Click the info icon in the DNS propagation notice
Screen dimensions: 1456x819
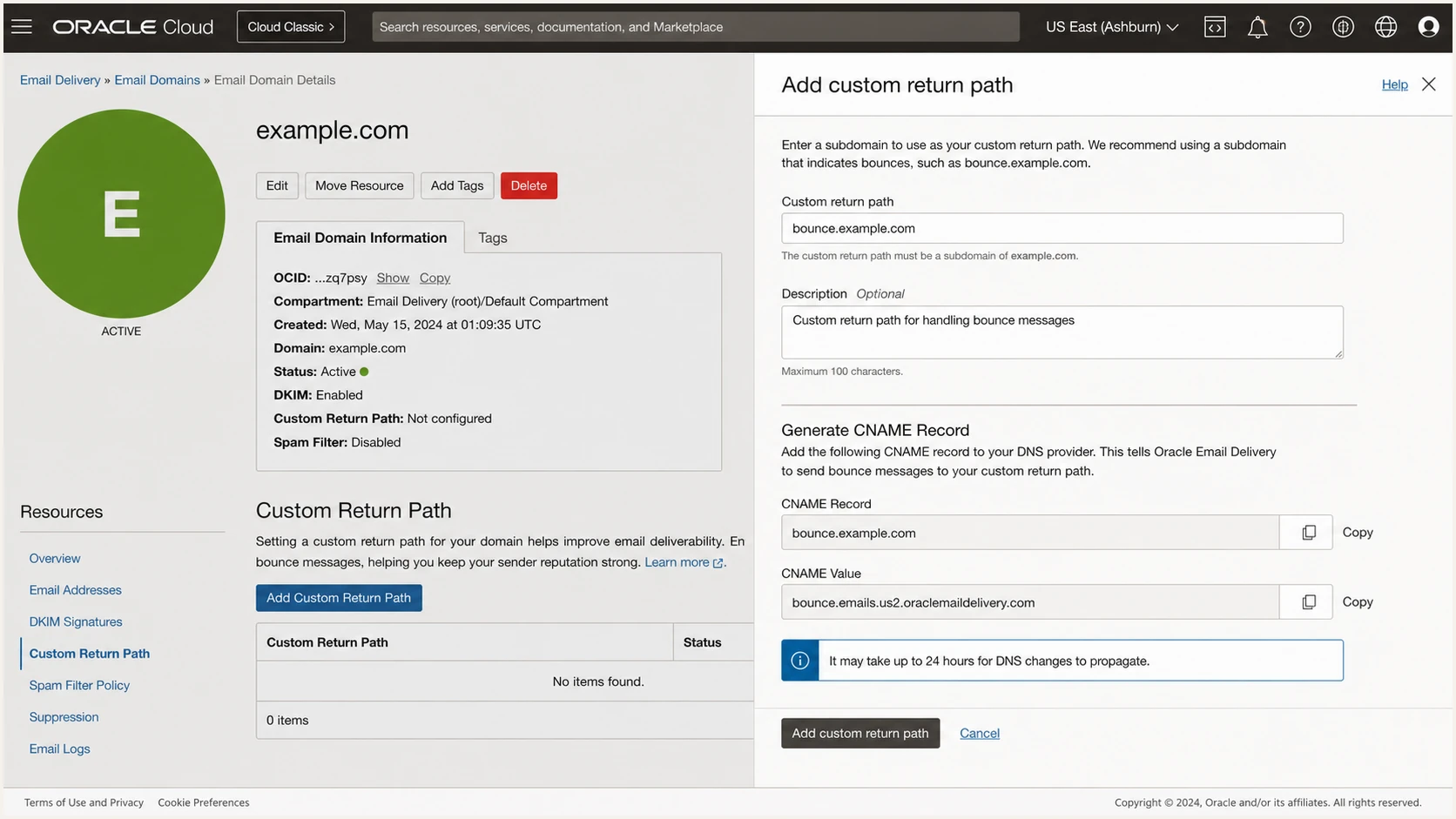[799, 661]
